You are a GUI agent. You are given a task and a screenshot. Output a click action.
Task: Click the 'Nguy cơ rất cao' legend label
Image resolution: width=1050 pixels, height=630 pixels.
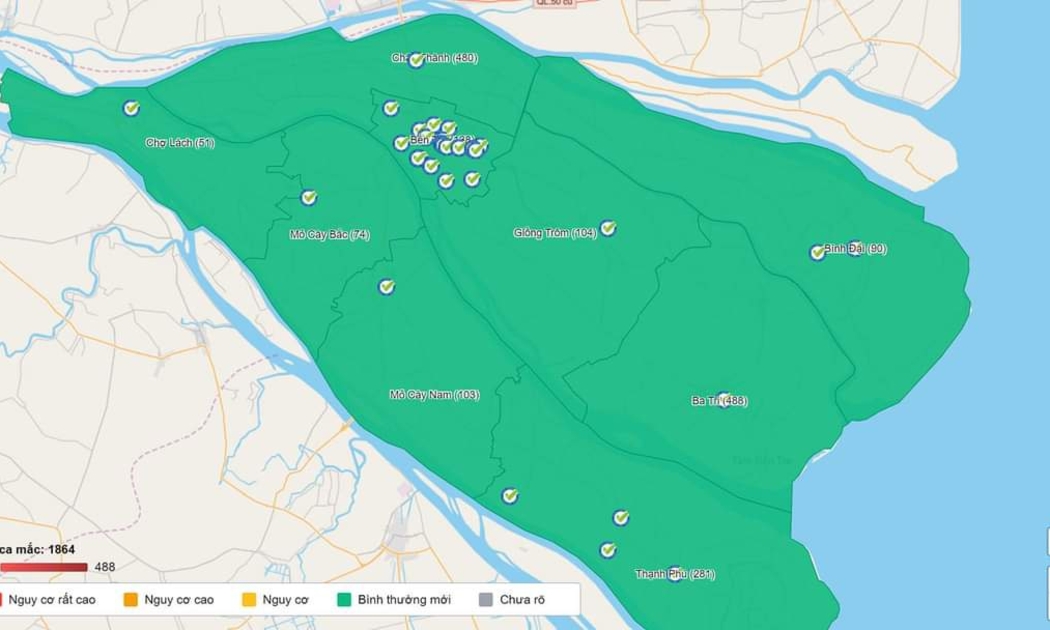coord(52,600)
